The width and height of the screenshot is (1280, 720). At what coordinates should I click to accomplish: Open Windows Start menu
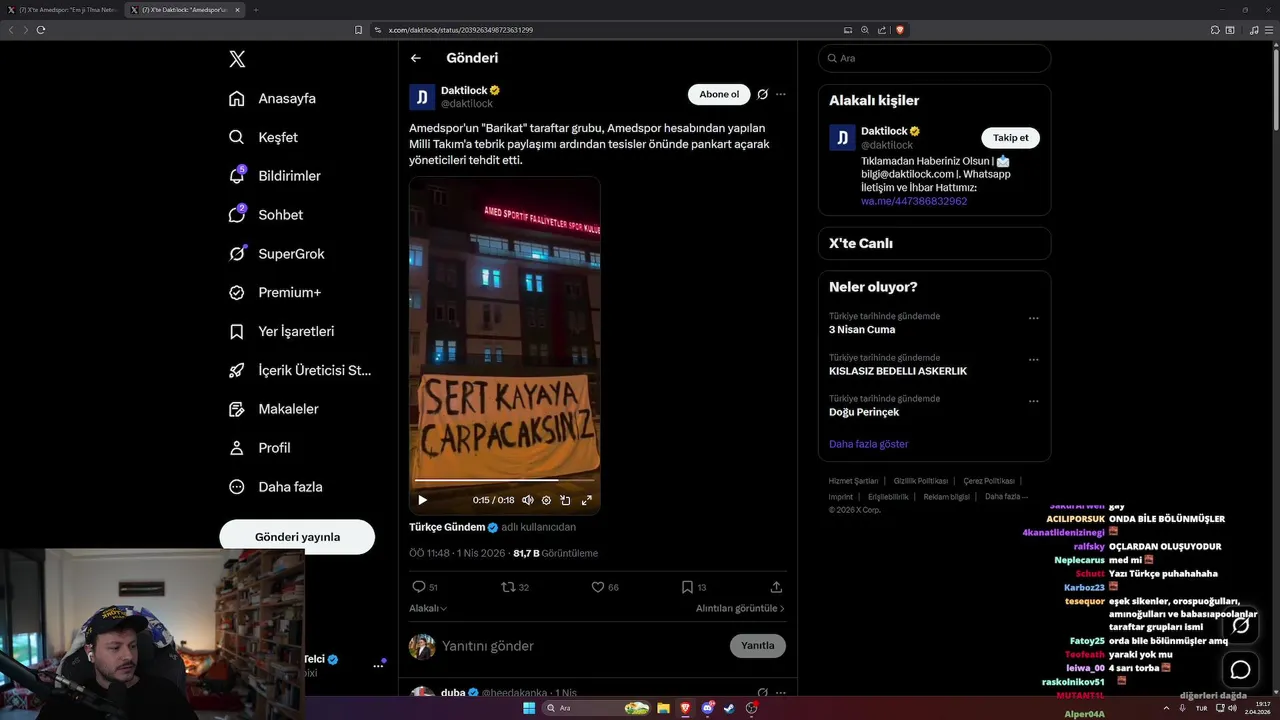point(529,708)
